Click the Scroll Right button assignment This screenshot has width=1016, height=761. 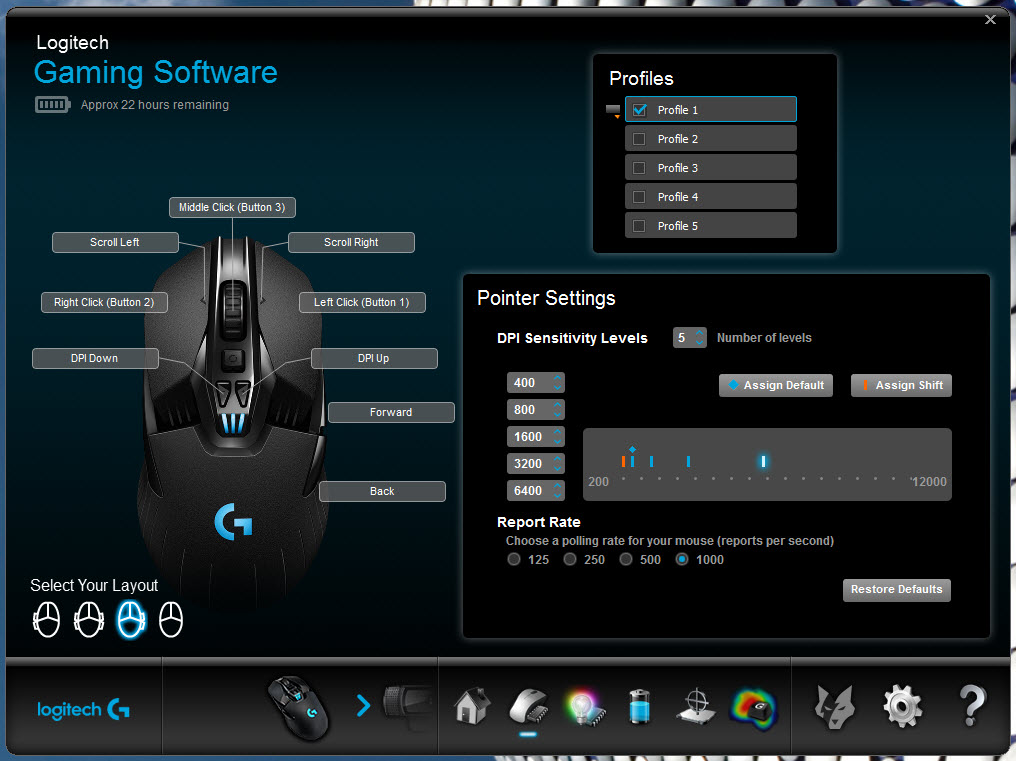pyautogui.click(x=351, y=242)
